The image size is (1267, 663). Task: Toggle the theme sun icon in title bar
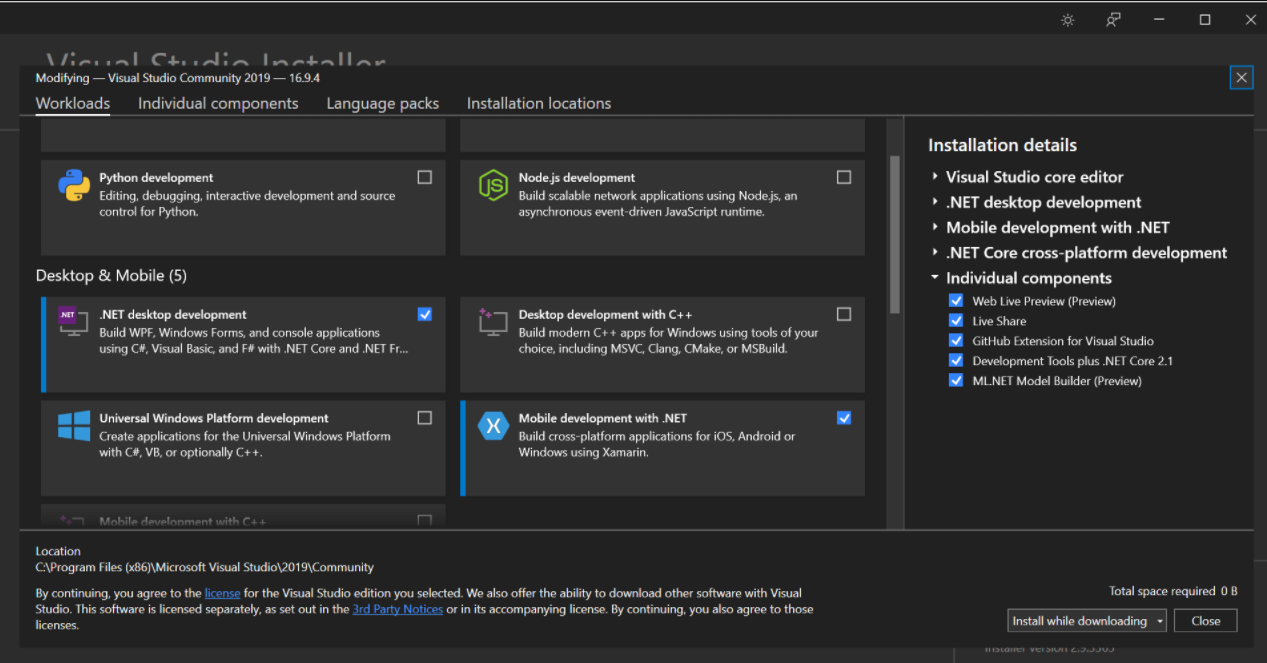click(x=1068, y=20)
